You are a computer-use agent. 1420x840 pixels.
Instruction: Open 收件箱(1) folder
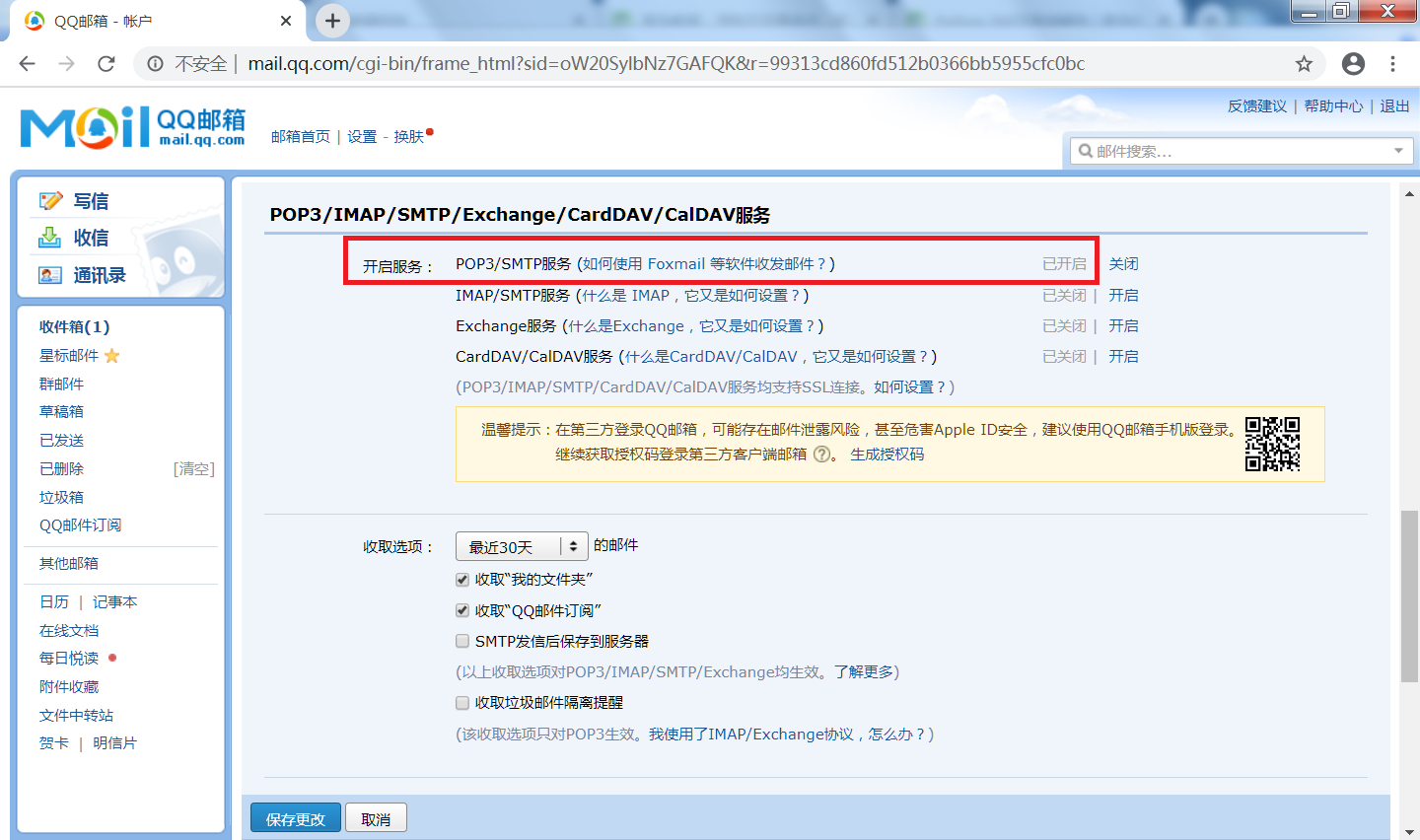74,326
